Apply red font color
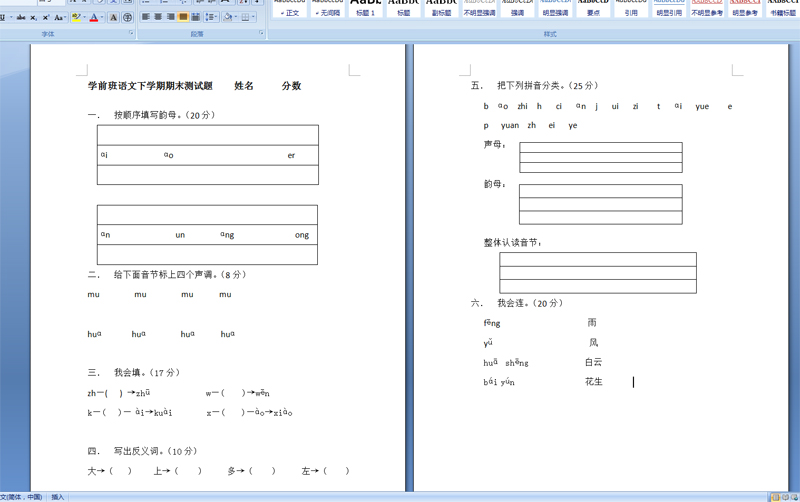The image size is (800, 502). click(x=94, y=17)
